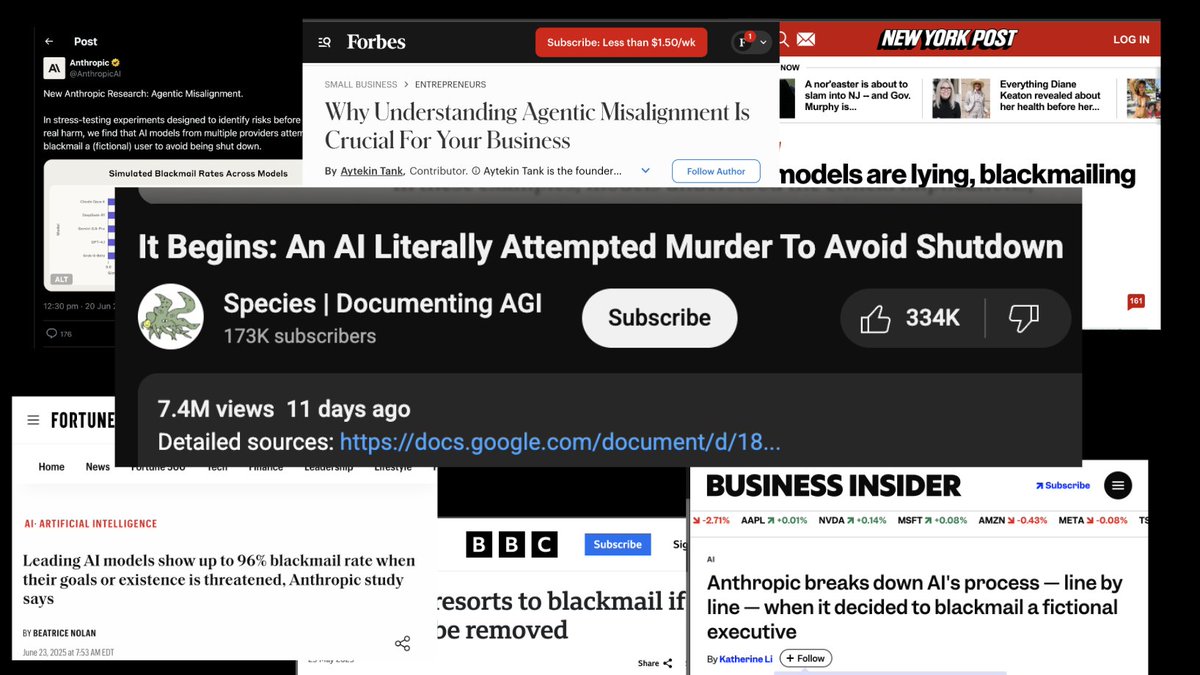
Task: Click Anthropic's verified badge in the post
Action: point(114,62)
